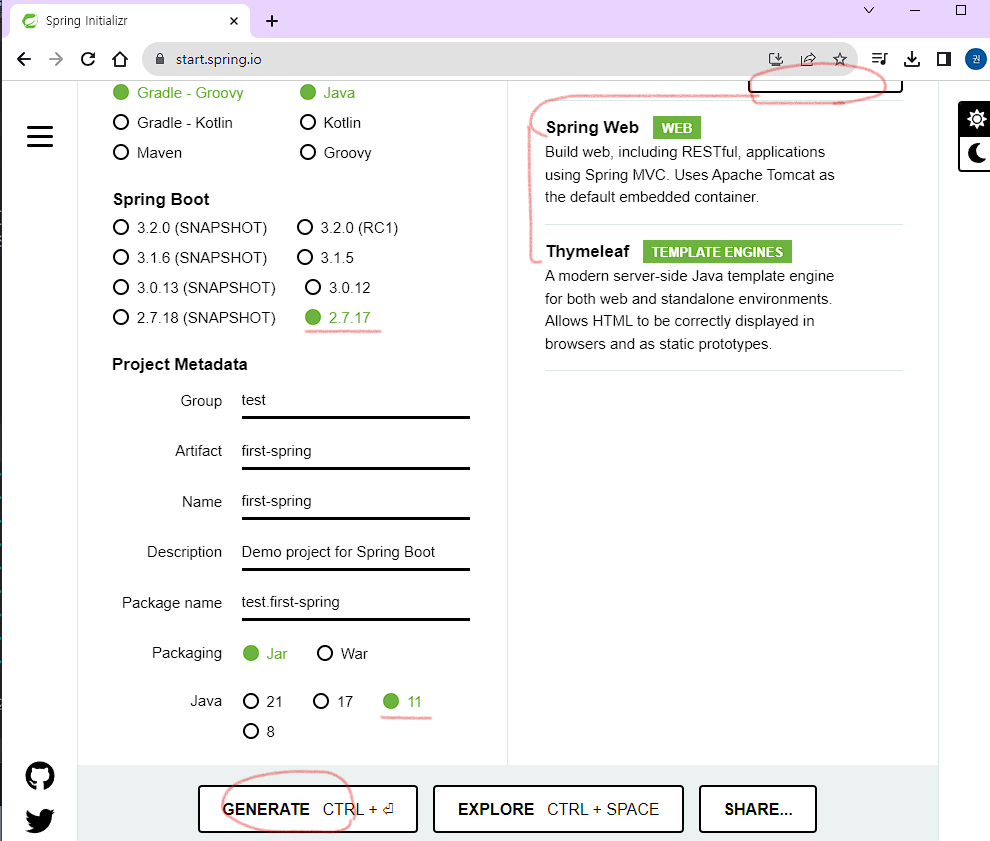Open tab search chevron

(869, 10)
